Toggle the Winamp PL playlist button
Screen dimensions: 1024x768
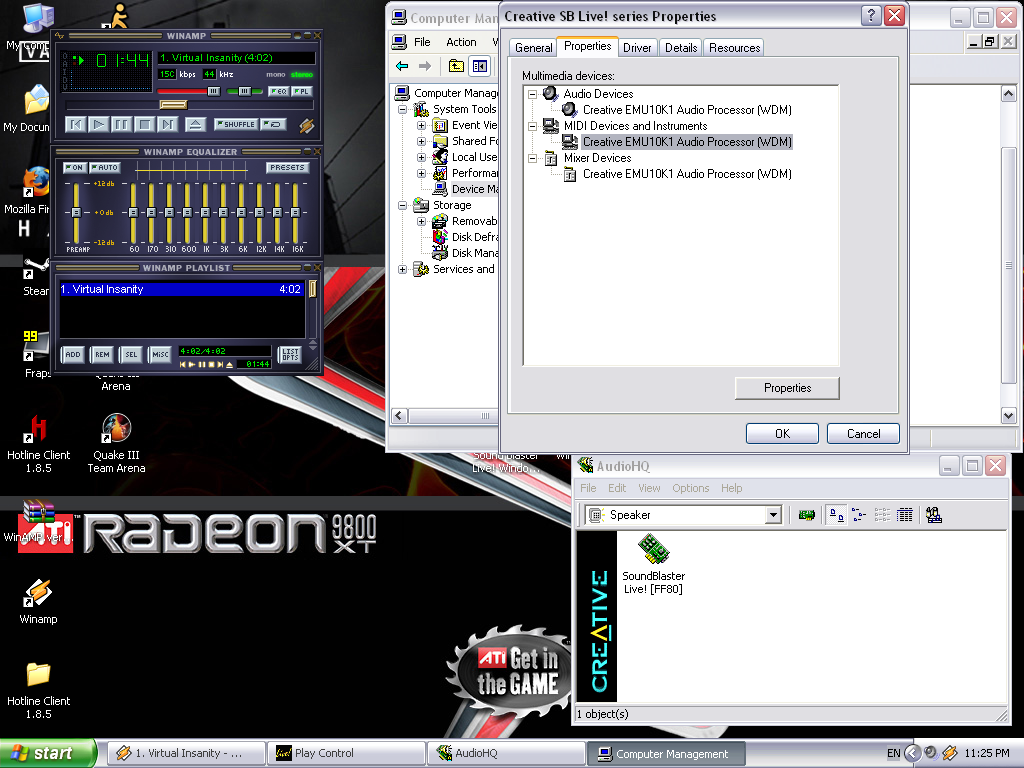[x=301, y=91]
